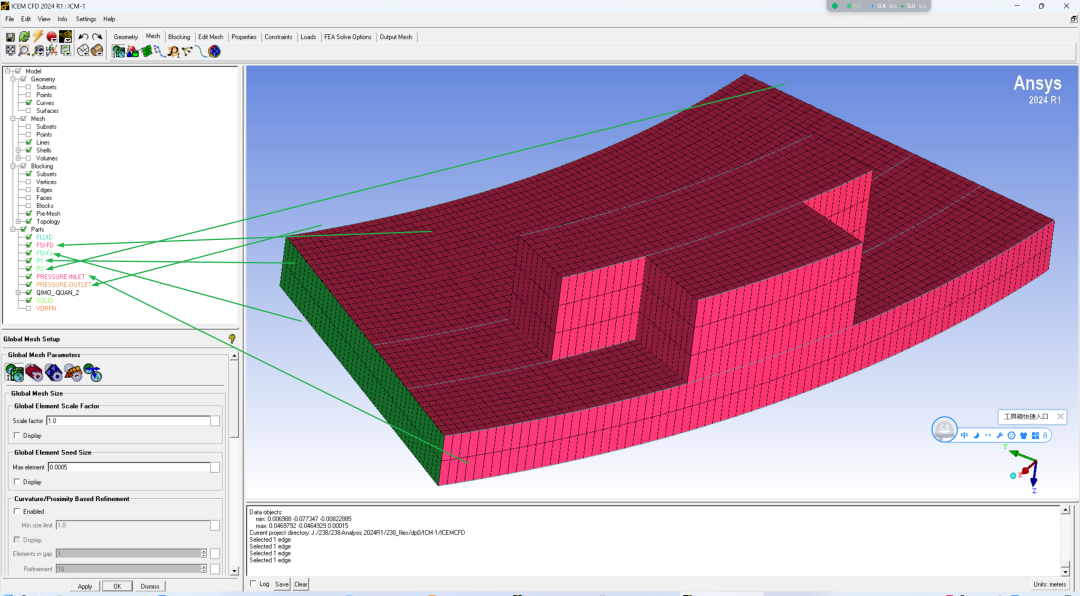The image size is (1080, 596).
Task: Click Save in the message window
Action: click(x=282, y=584)
